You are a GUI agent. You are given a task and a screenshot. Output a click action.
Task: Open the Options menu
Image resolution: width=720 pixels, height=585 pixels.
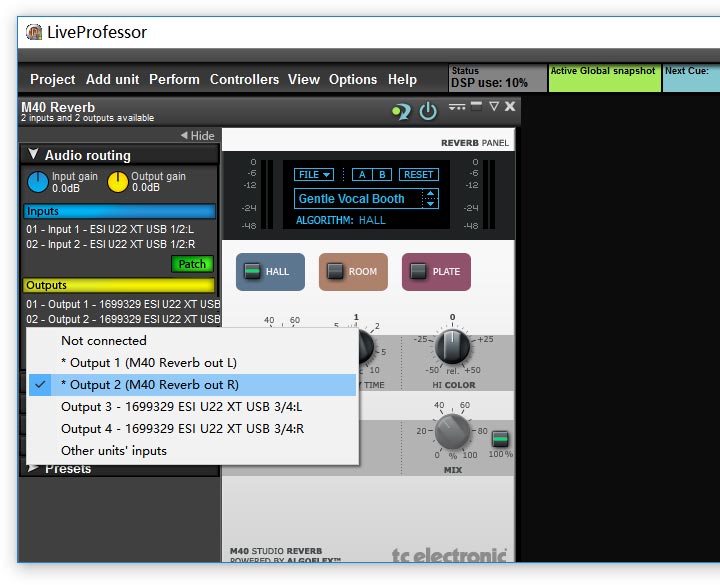tap(353, 79)
